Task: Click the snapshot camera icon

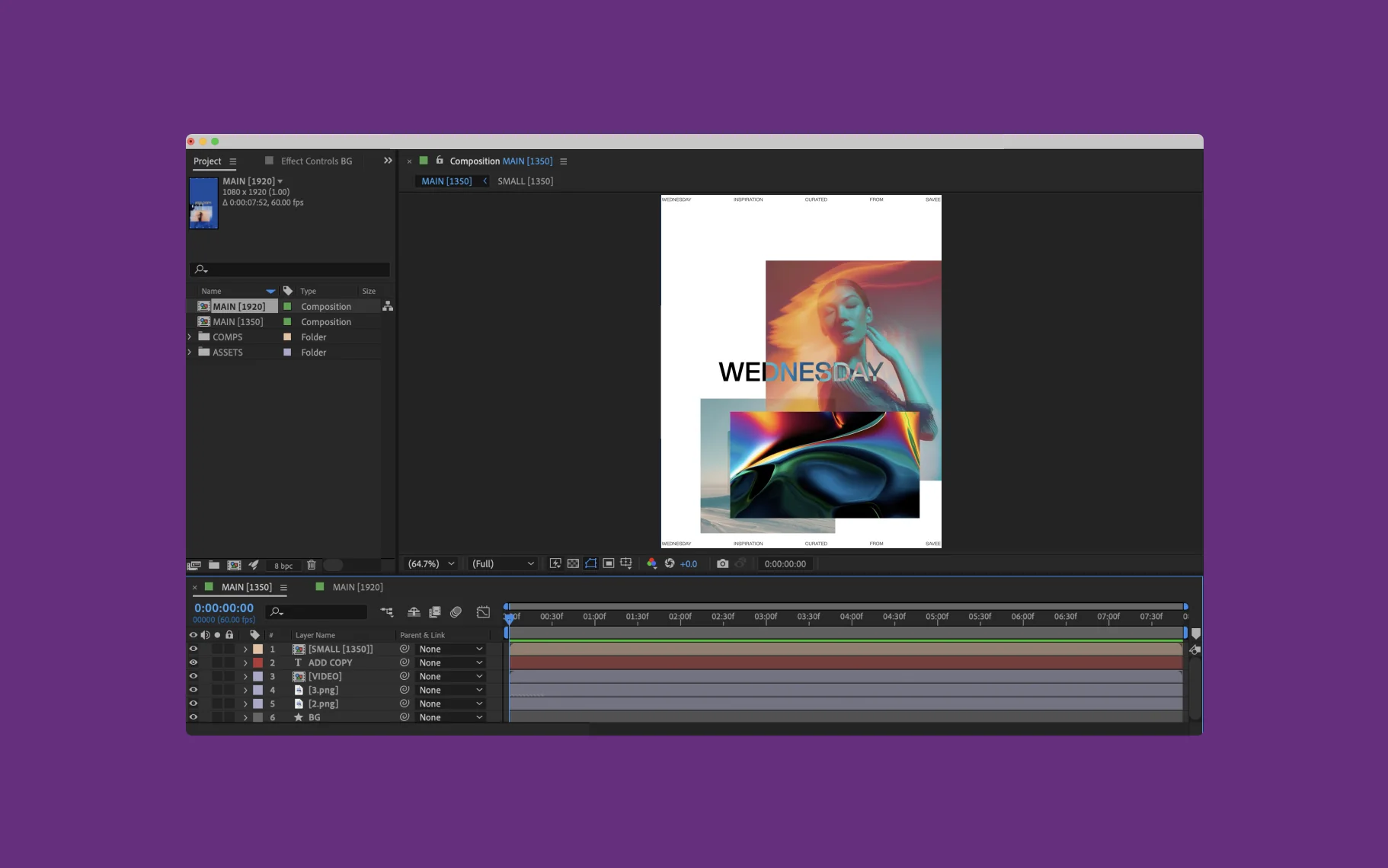Action: (722, 563)
